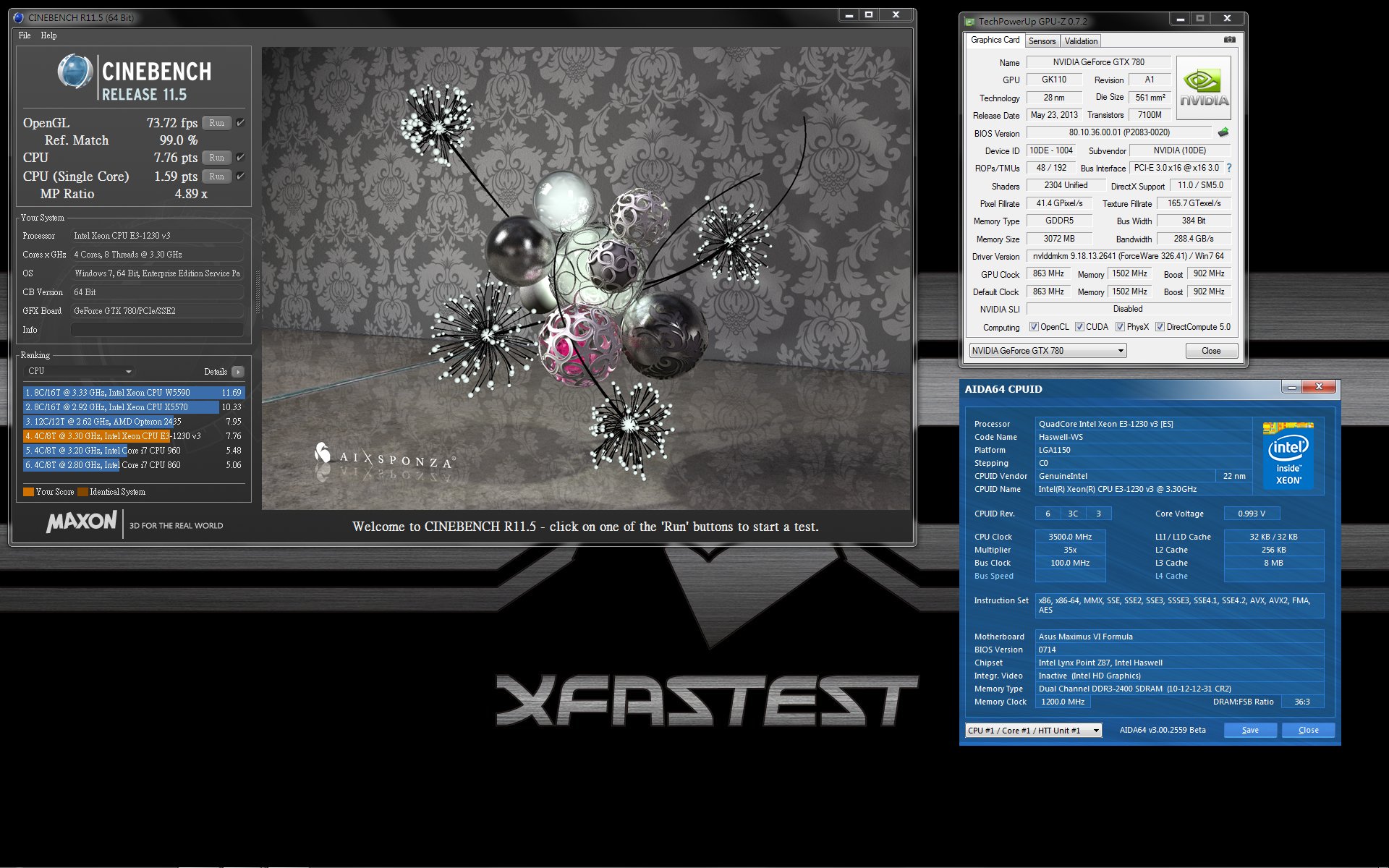This screenshot has height=868, width=1389.
Task: Click Save in AIDA64 CPUID
Action: [x=1250, y=731]
